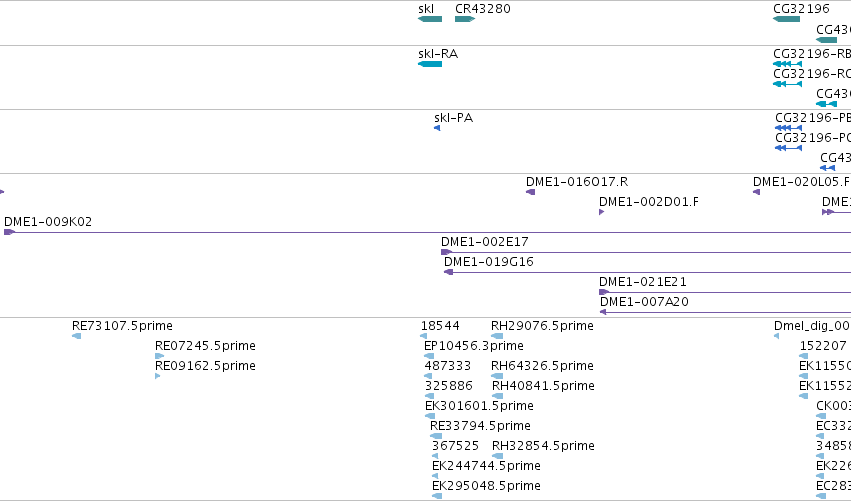Screen dimensions: 851x501
Task: Click the skl-PA protein marker
Action: coord(437,128)
